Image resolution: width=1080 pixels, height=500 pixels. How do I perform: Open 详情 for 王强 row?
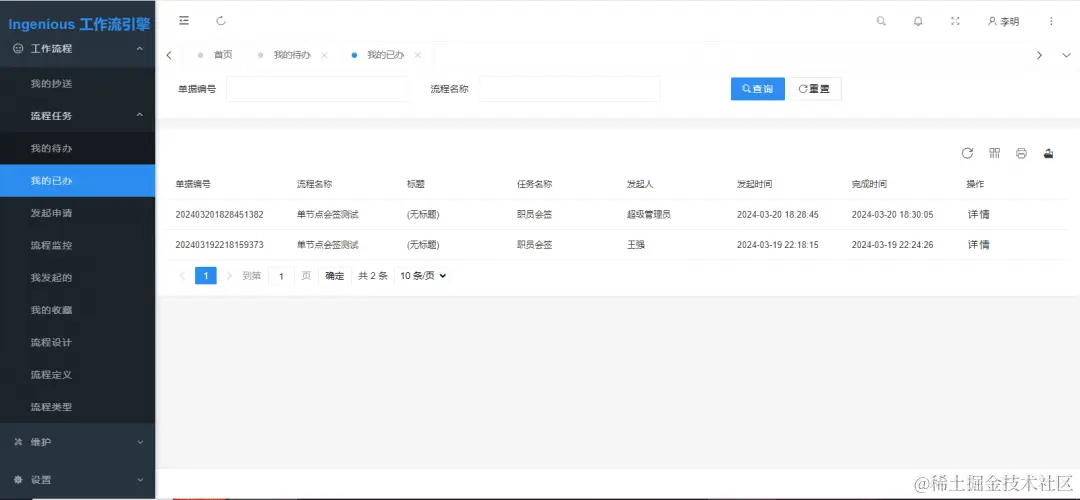point(979,244)
